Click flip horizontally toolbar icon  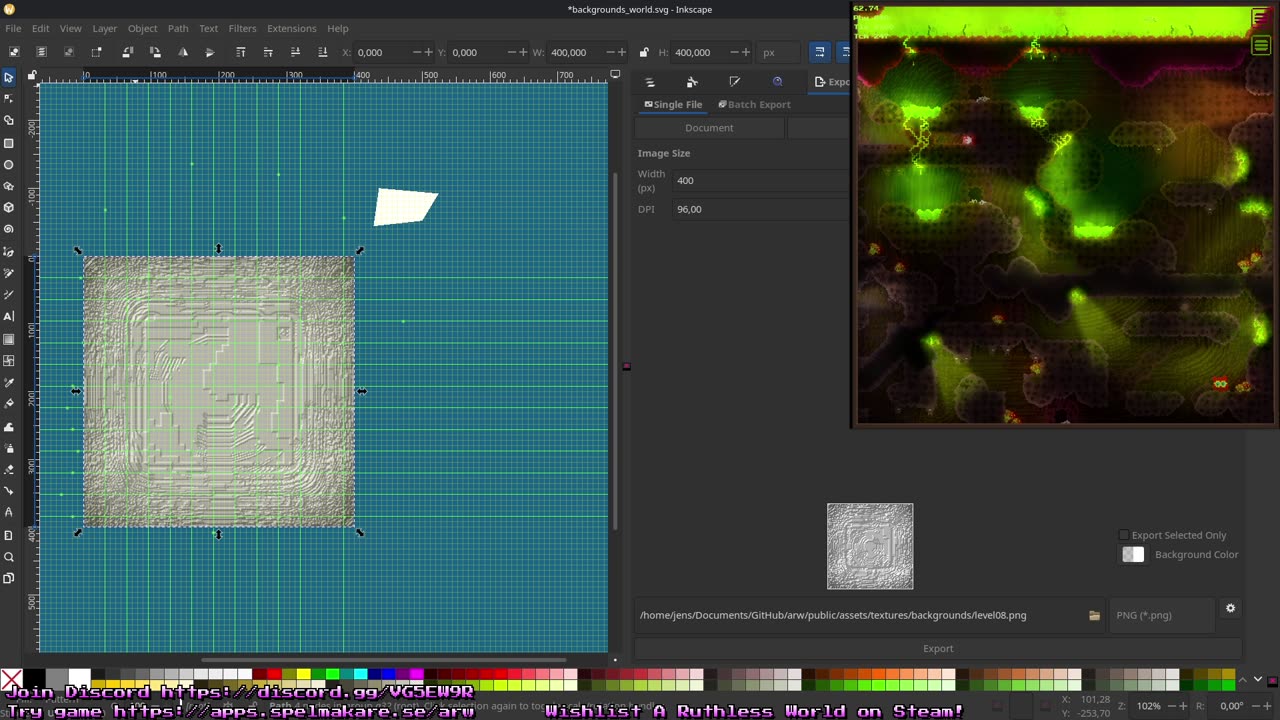(183, 52)
